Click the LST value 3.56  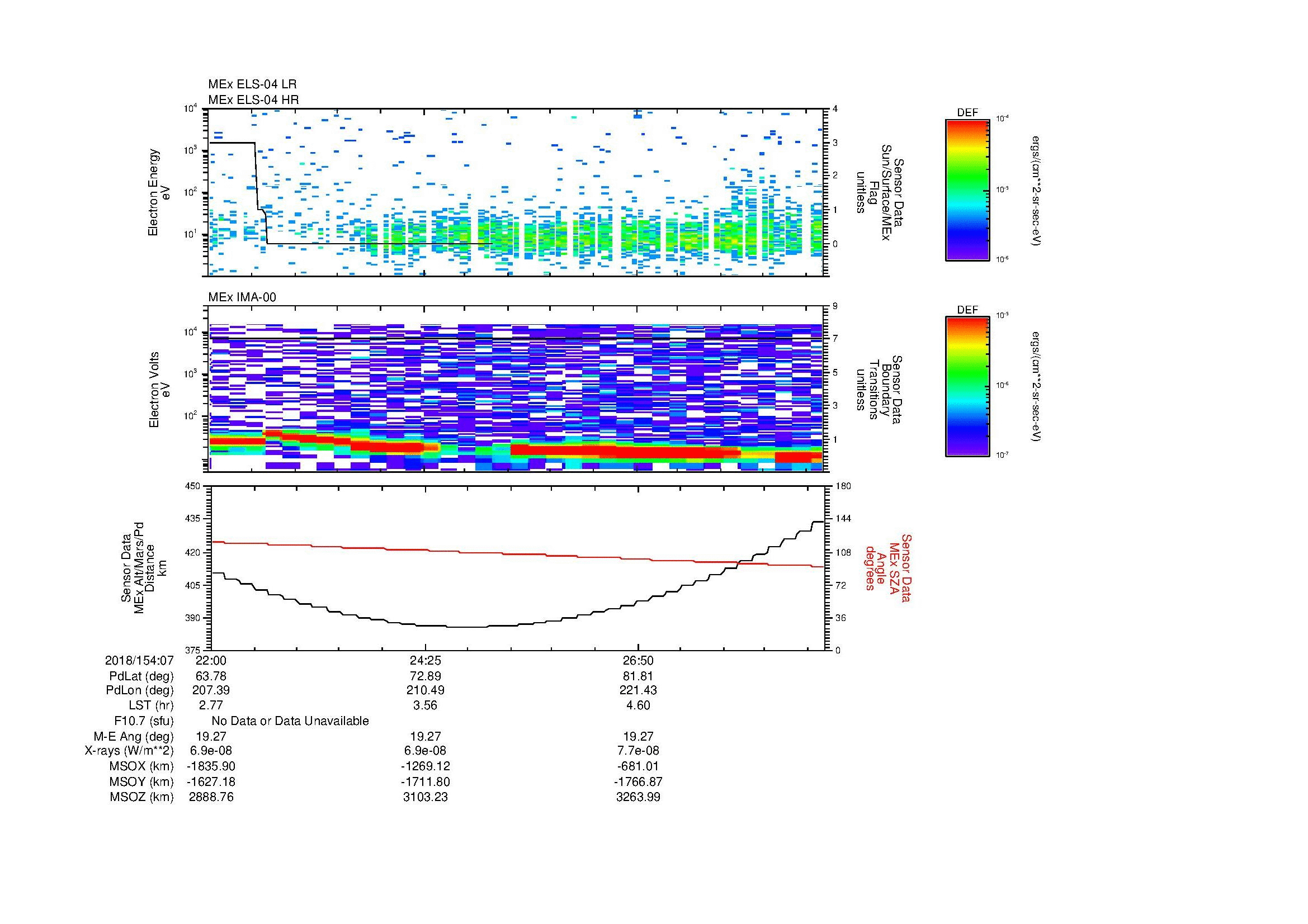click(x=426, y=705)
